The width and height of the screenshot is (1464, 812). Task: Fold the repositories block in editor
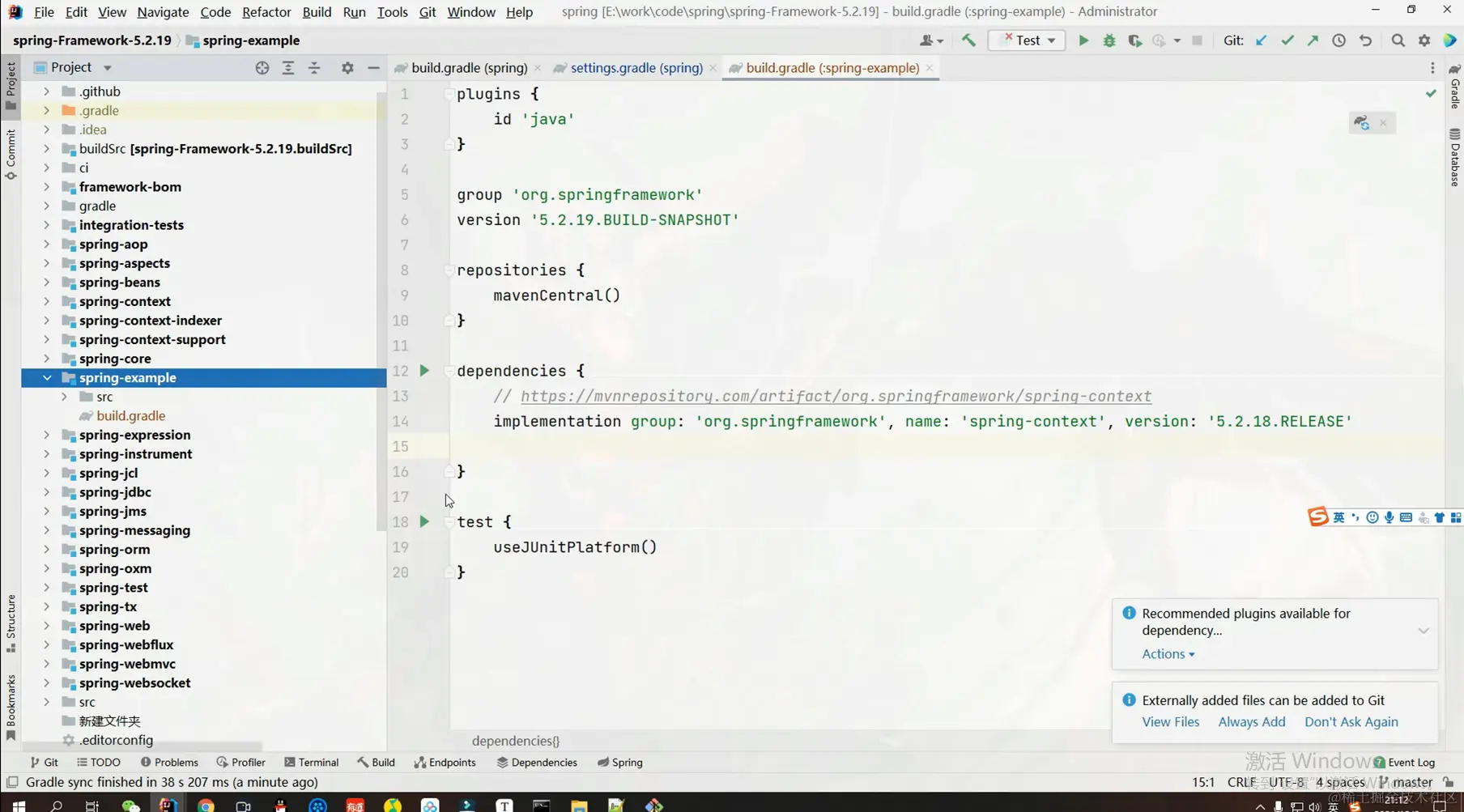tap(449, 270)
